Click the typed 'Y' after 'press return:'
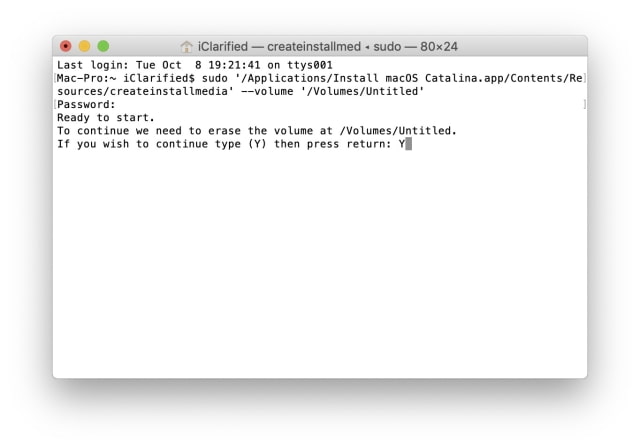Screen dimensions: 640x448 tap(402, 144)
